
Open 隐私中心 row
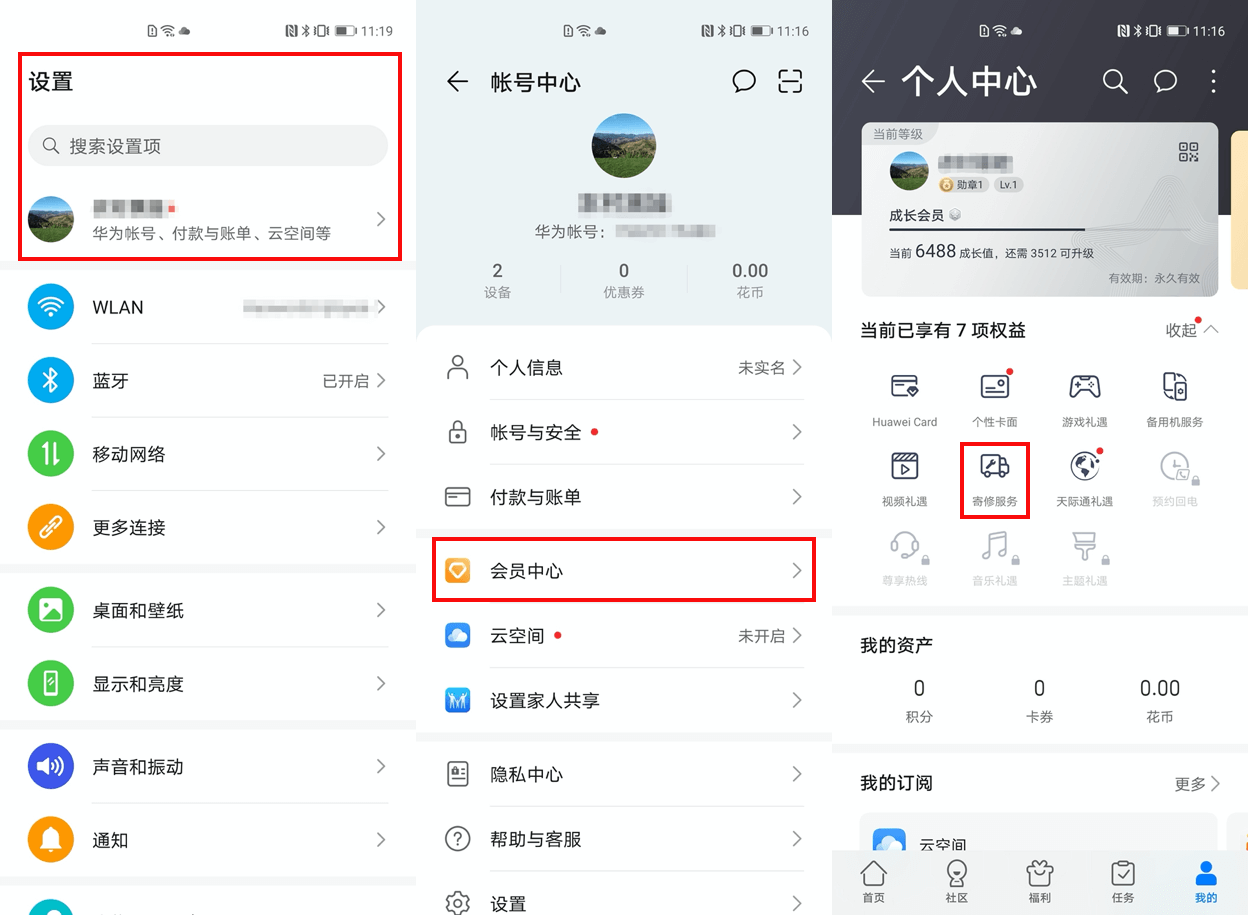(624, 774)
